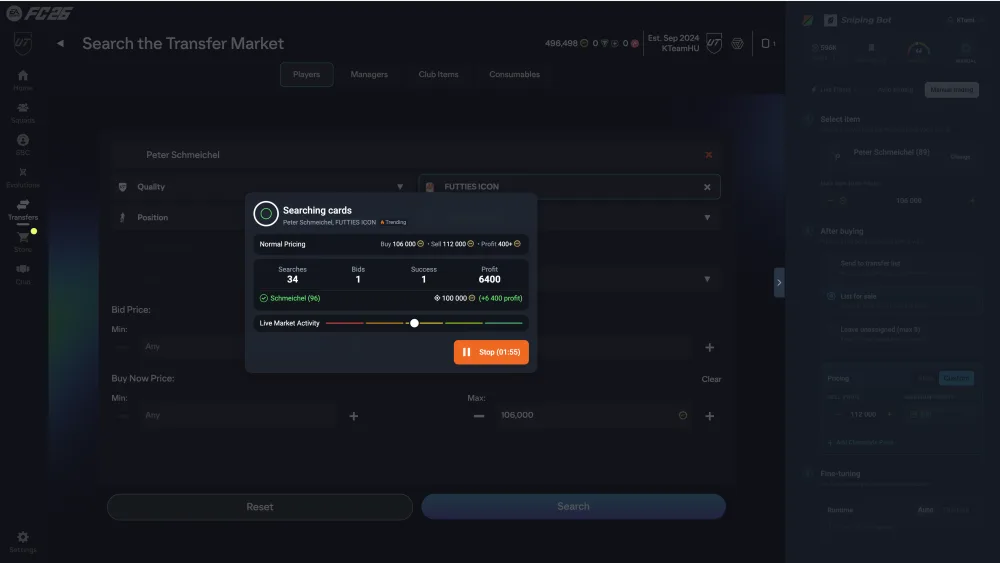Open Club section in sidebar
Image resolution: width=1000 pixels, height=563 pixels.
pyautogui.click(x=23, y=274)
